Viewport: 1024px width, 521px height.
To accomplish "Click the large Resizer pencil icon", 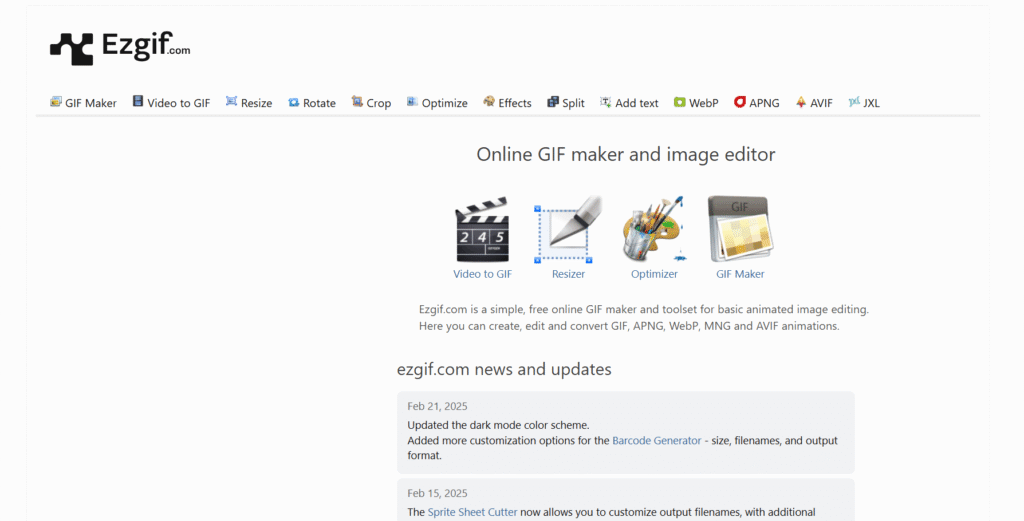I will point(568,230).
